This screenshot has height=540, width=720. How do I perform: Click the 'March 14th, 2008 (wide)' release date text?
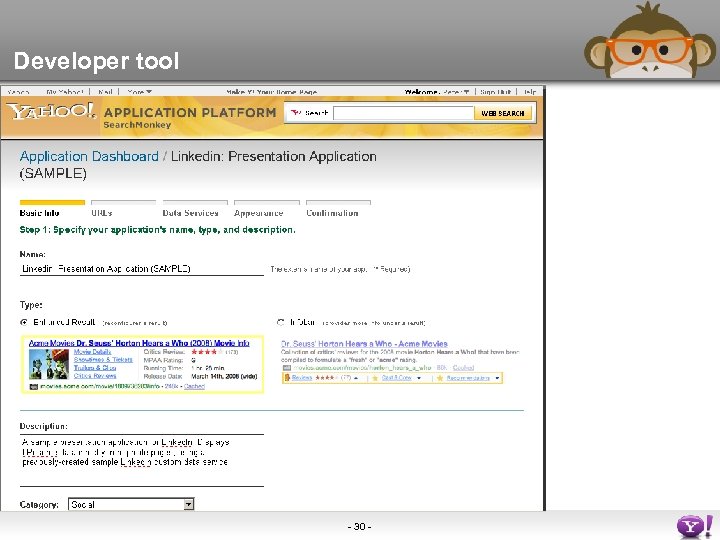click(224, 376)
